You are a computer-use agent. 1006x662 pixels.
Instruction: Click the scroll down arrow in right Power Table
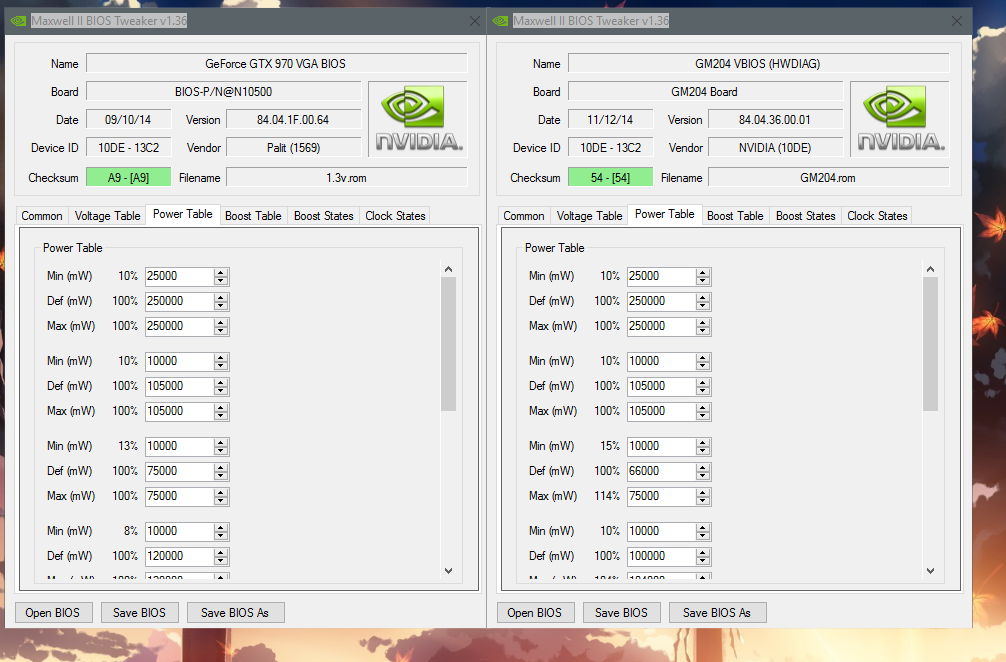tap(930, 570)
